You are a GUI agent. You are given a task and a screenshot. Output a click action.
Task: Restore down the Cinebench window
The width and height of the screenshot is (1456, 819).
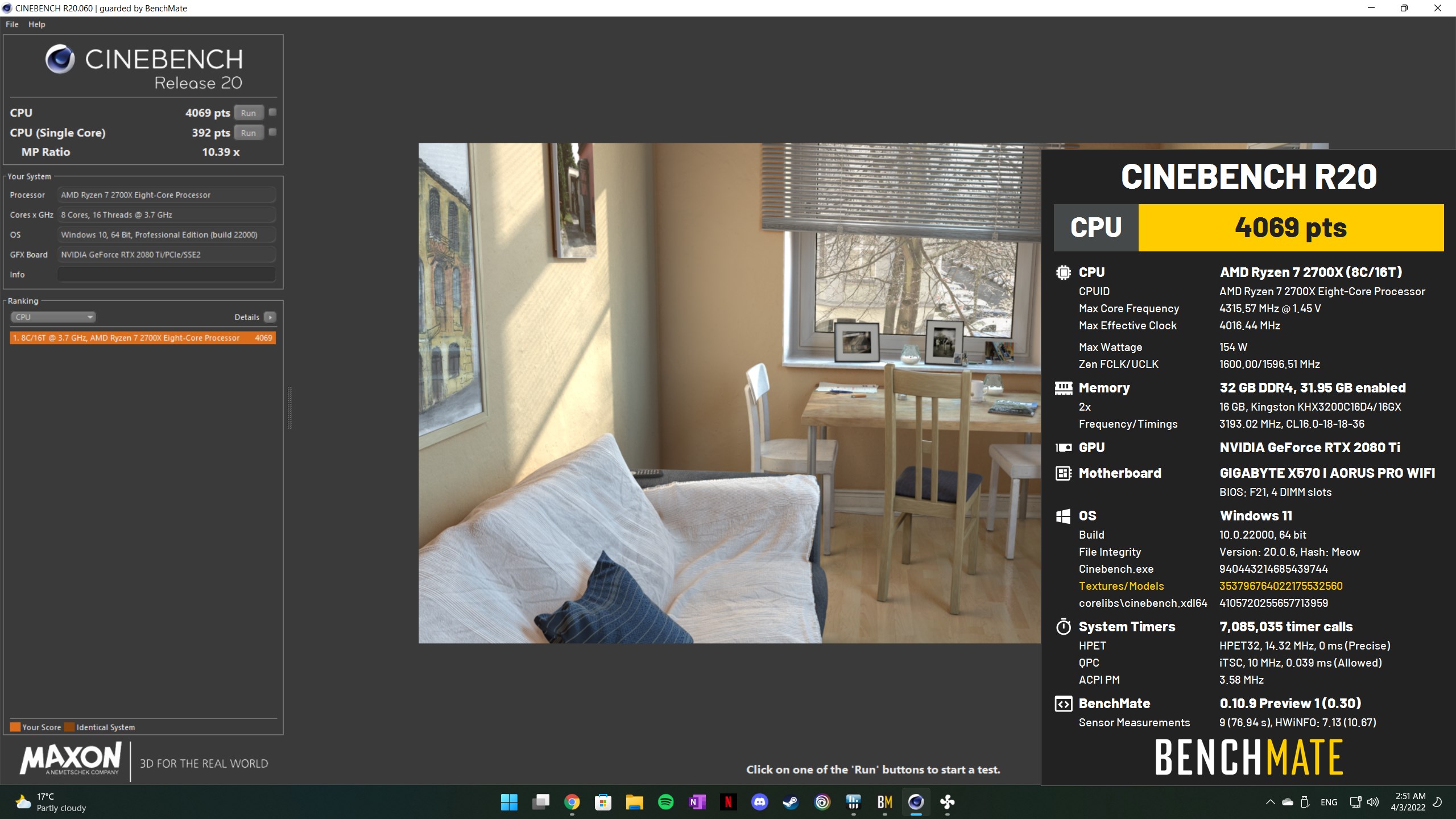[1404, 8]
